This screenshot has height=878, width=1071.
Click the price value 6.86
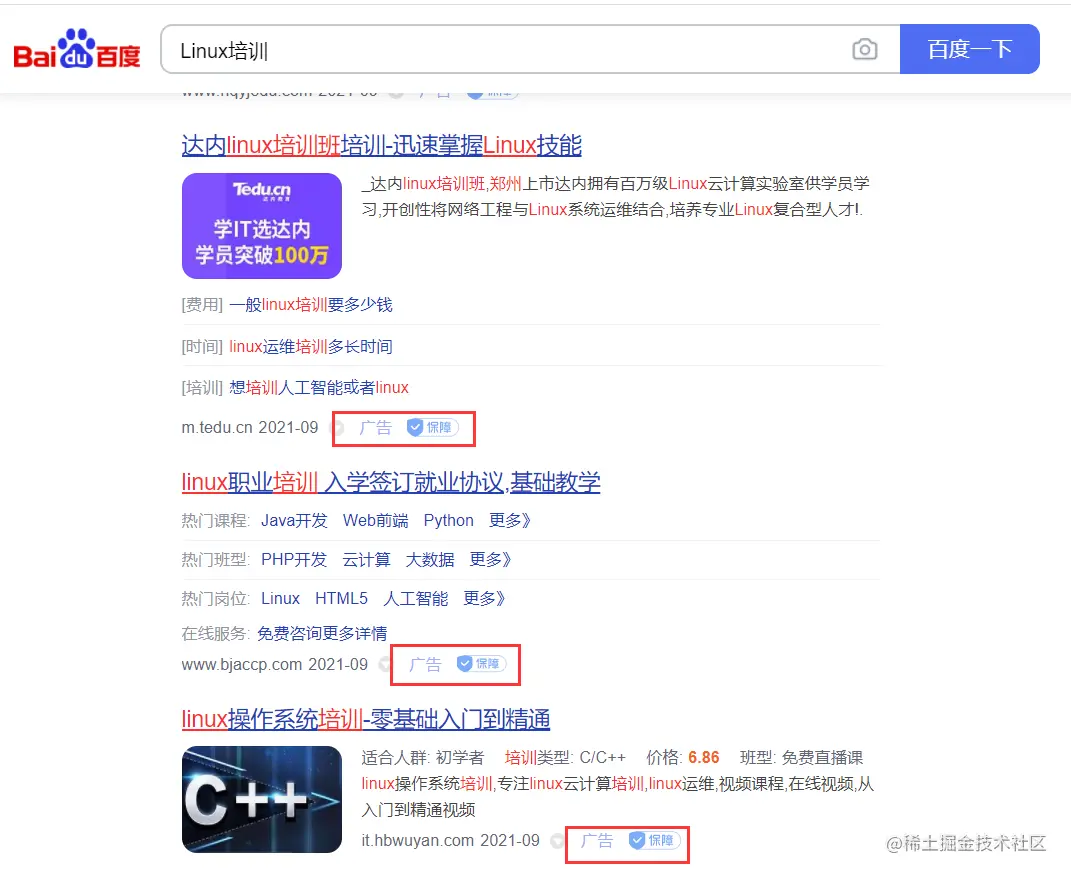704,757
